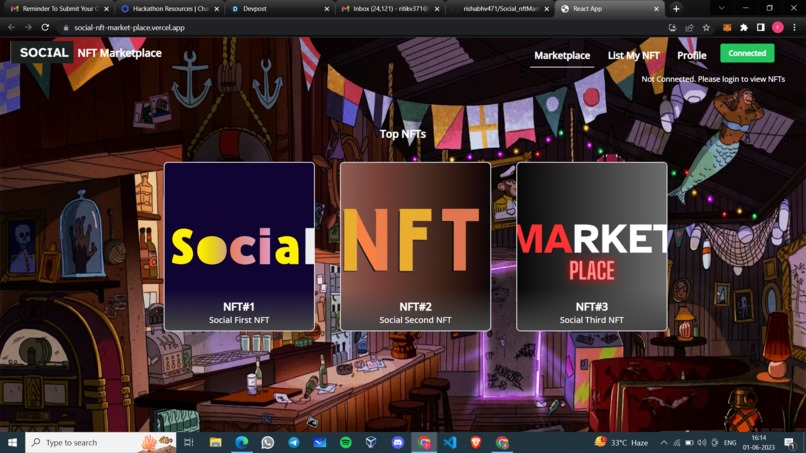Select the 'Social First NFT' caption

coord(239,320)
